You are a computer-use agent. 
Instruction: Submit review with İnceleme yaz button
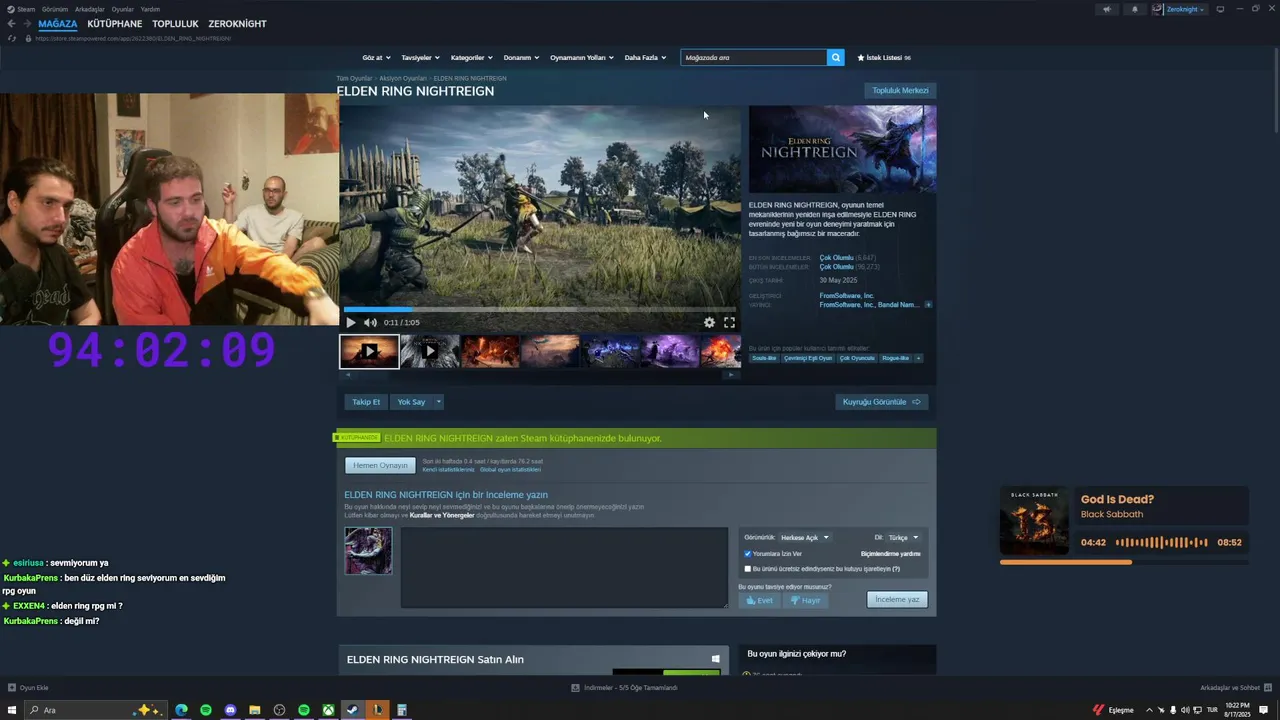coord(897,600)
